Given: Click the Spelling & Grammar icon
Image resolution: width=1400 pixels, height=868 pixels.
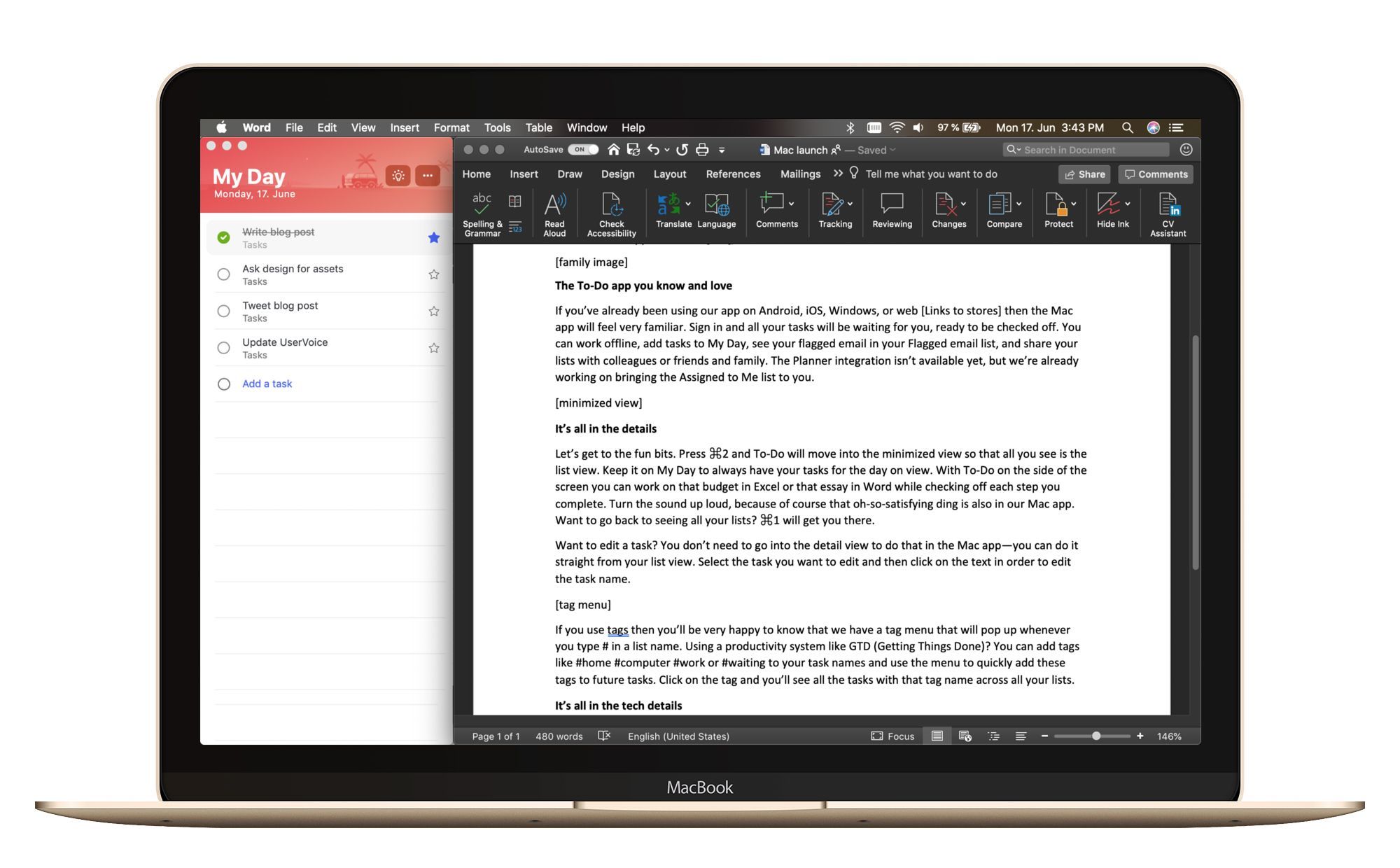Looking at the screenshot, I should coord(482,204).
